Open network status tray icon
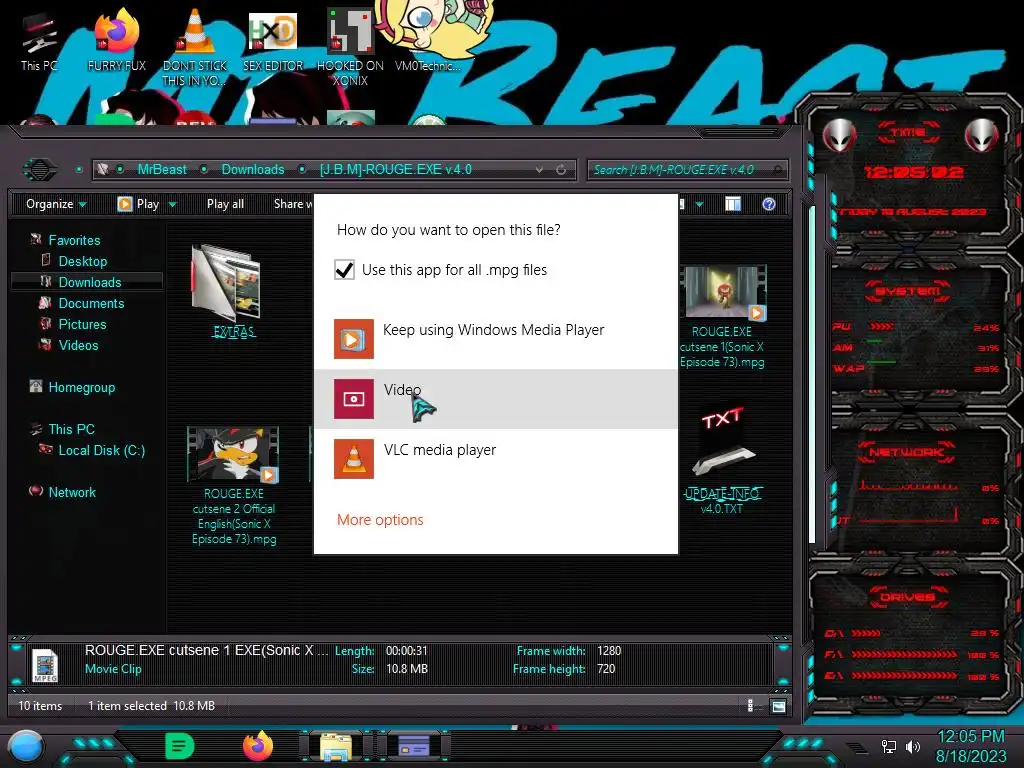Screen dimensions: 1024x768 tap(889, 746)
